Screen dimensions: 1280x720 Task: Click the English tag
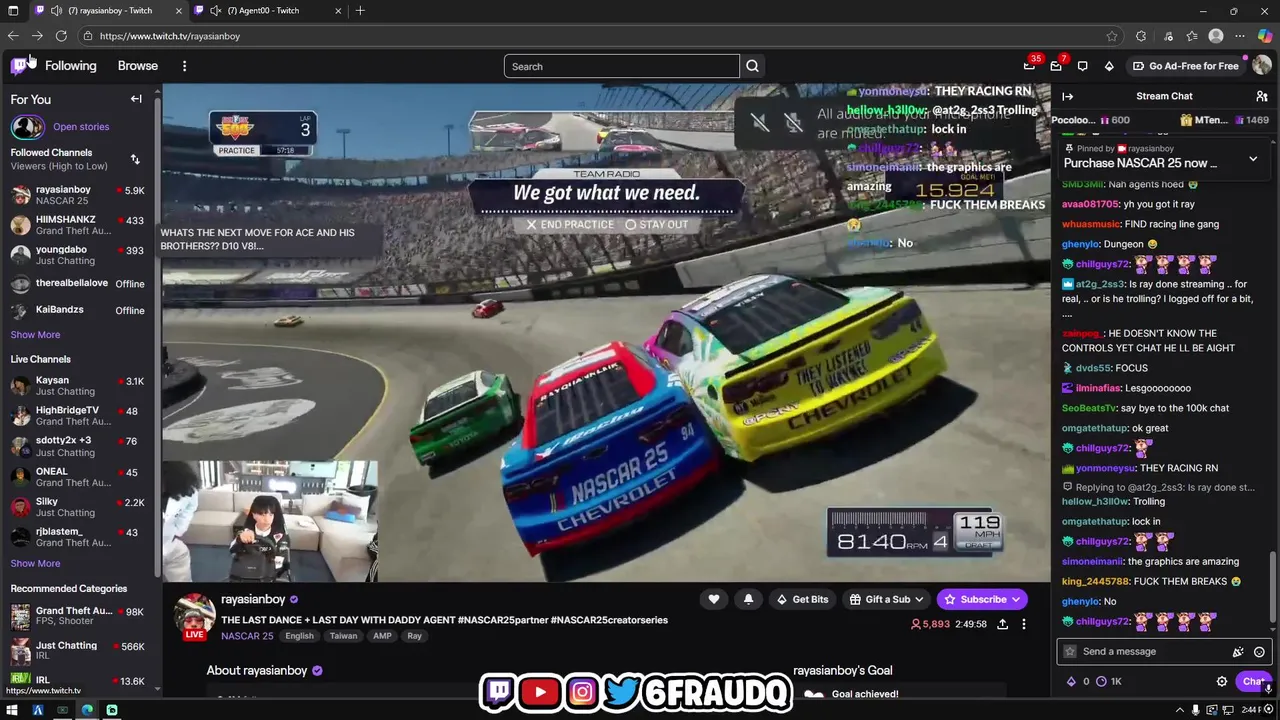(299, 636)
